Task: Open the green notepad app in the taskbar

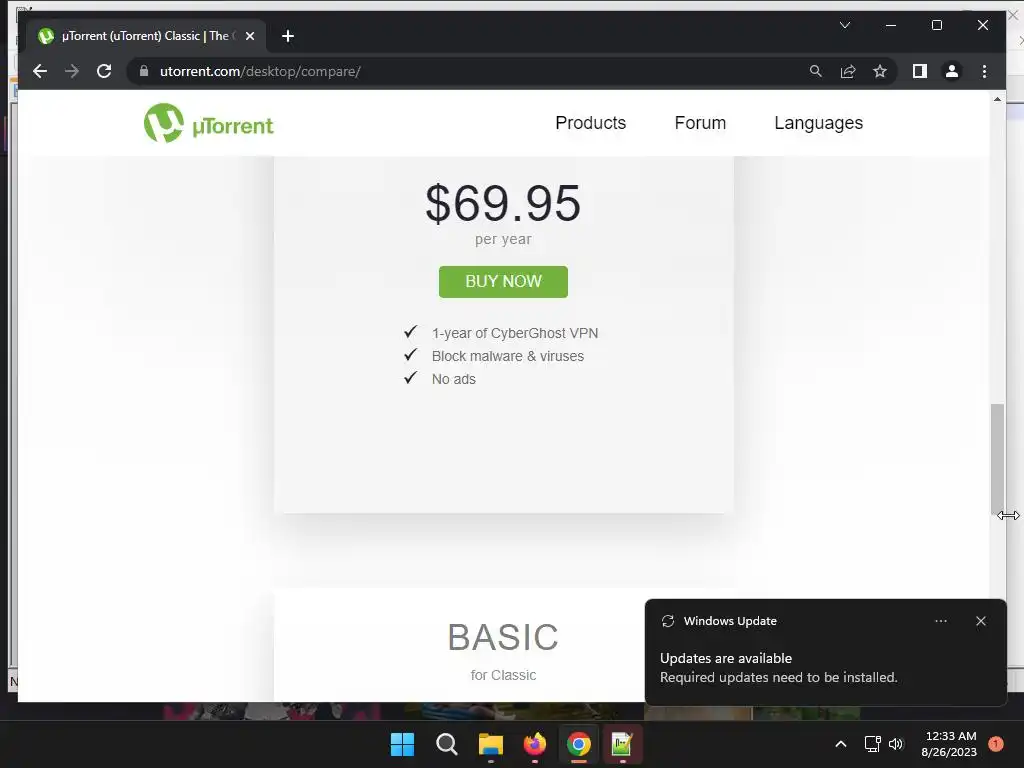Action: [x=622, y=744]
